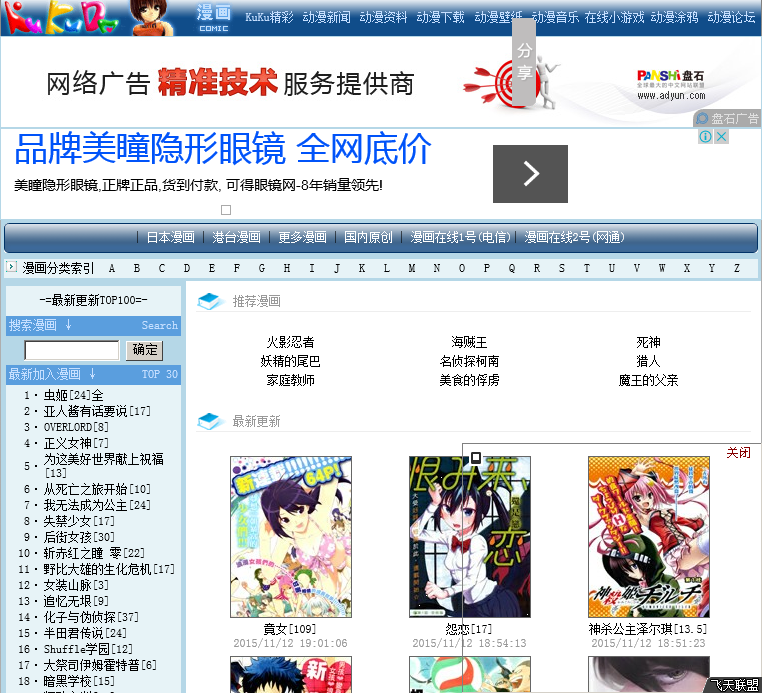Open recommended manga 魔王的父亲
This screenshot has height=693, width=762.
pos(648,380)
